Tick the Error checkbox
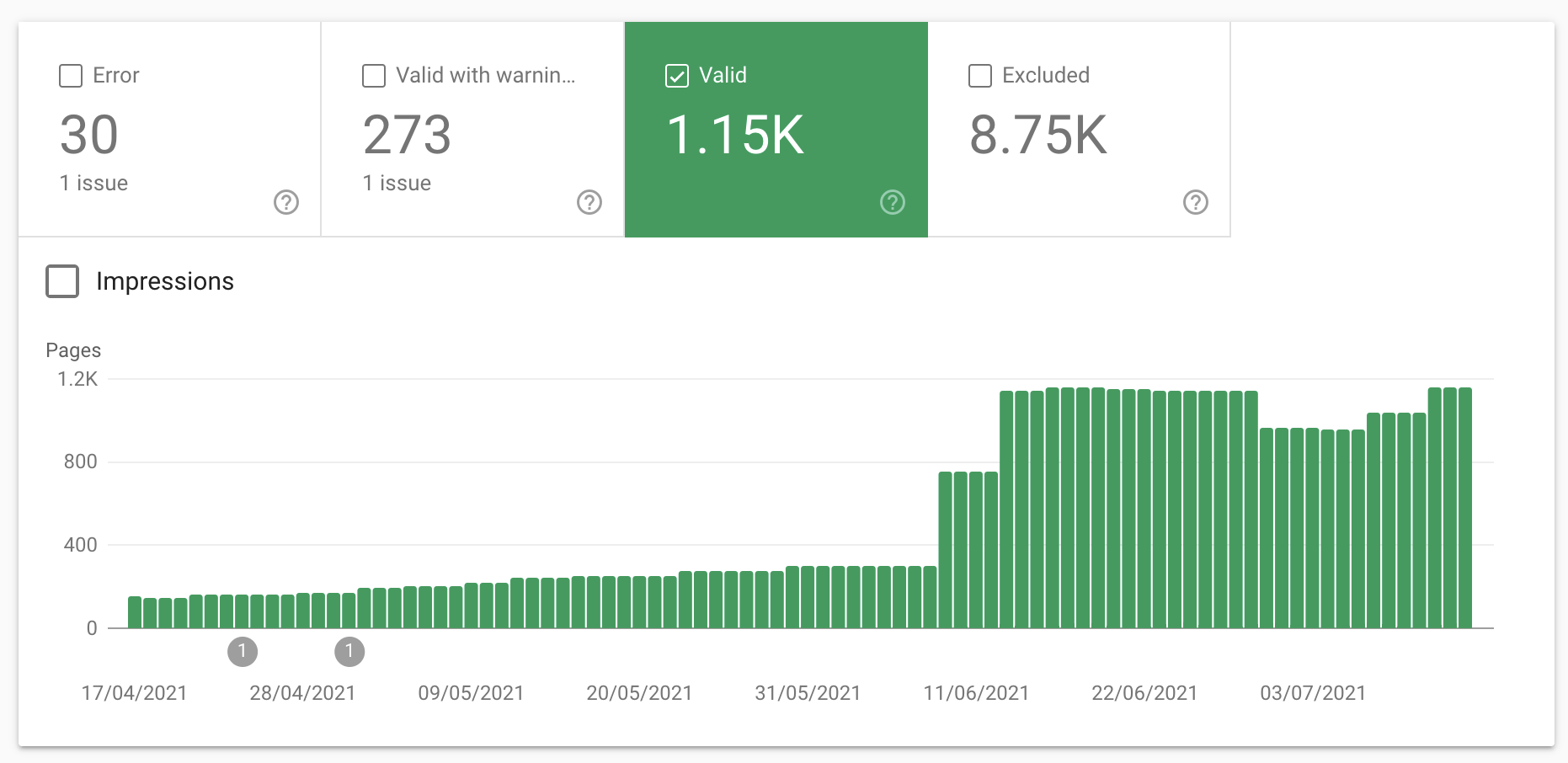This screenshot has height=763, width=1568. (71, 76)
